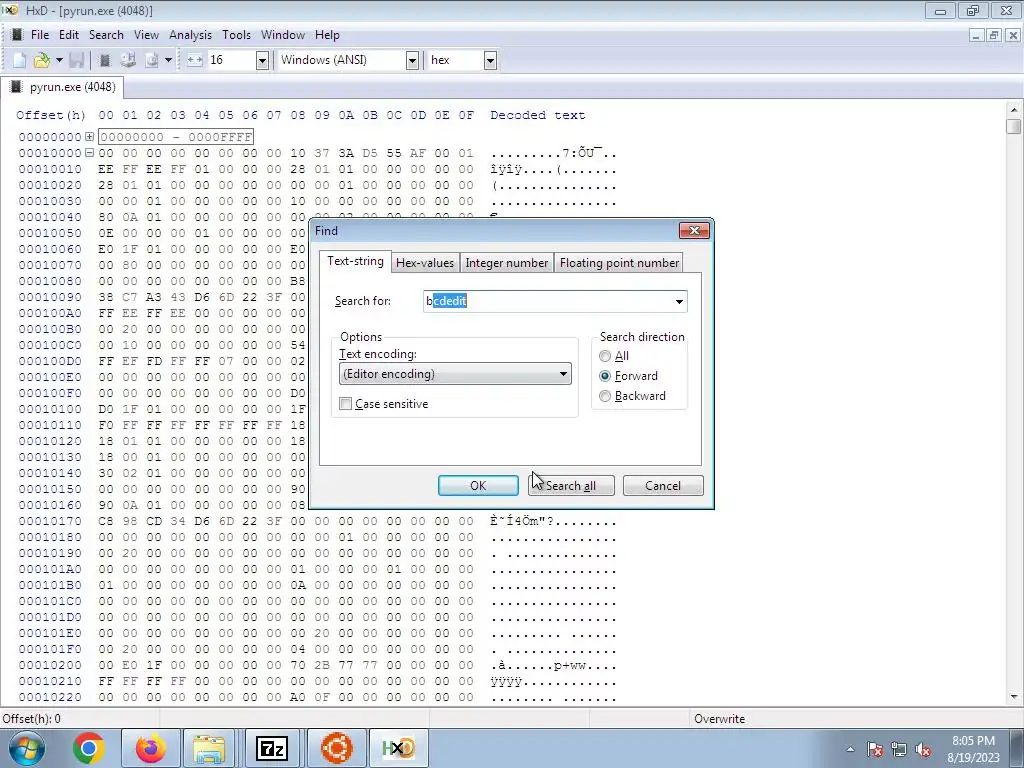Click the Overwrite status bar entry

(719, 718)
